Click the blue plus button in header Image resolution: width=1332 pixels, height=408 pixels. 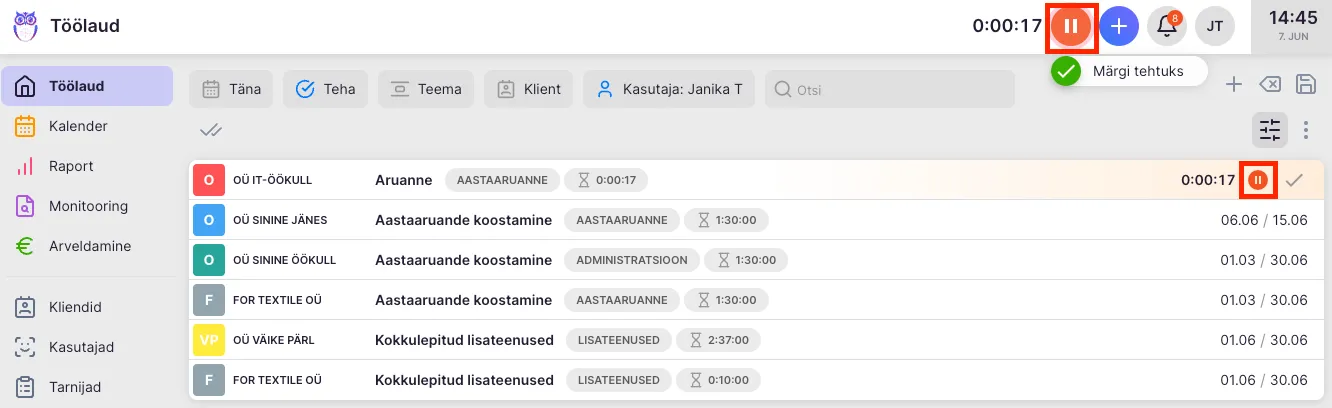[x=1119, y=26]
